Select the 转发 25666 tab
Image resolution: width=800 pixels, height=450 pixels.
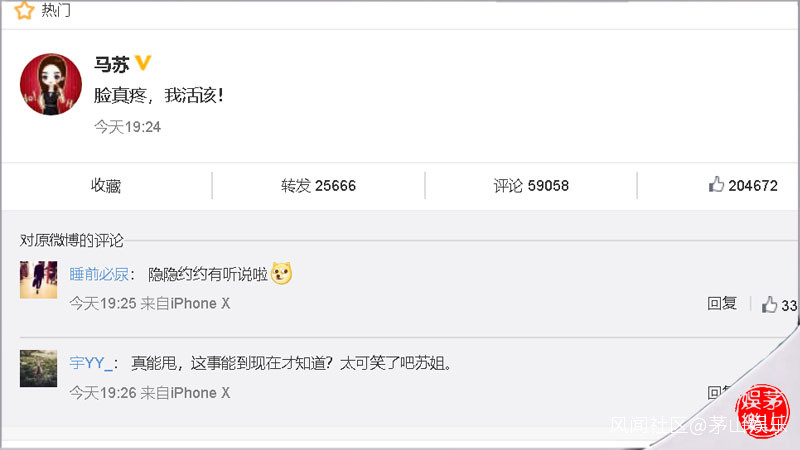pyautogui.click(x=318, y=186)
